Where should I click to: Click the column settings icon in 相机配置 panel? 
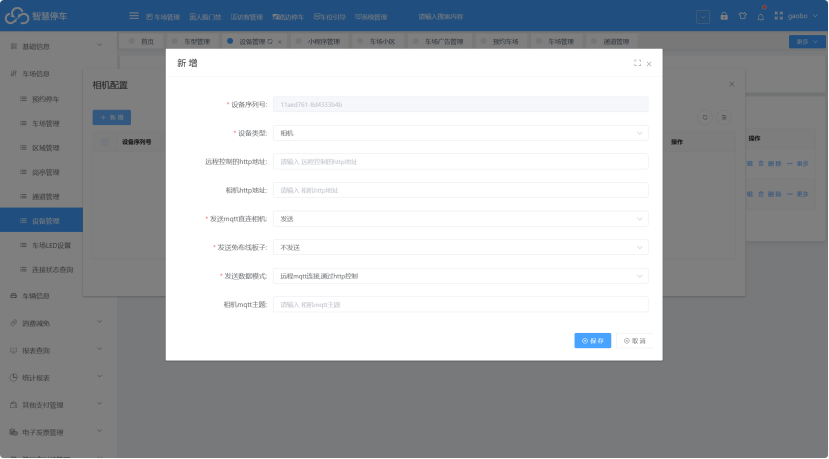724,117
